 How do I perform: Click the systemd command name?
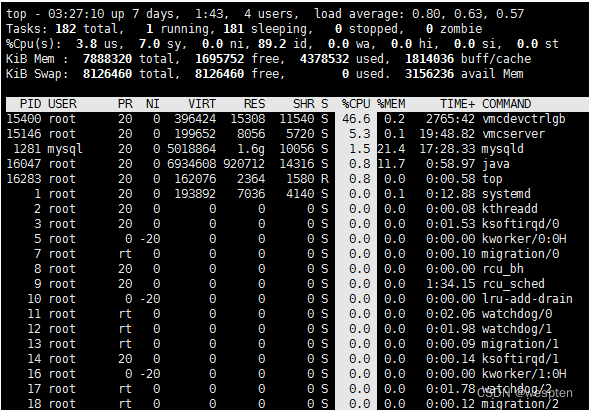pos(506,194)
